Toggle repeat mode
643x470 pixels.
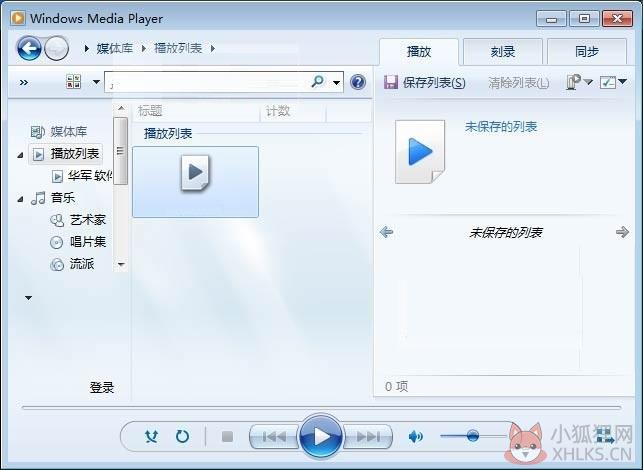click(182, 436)
